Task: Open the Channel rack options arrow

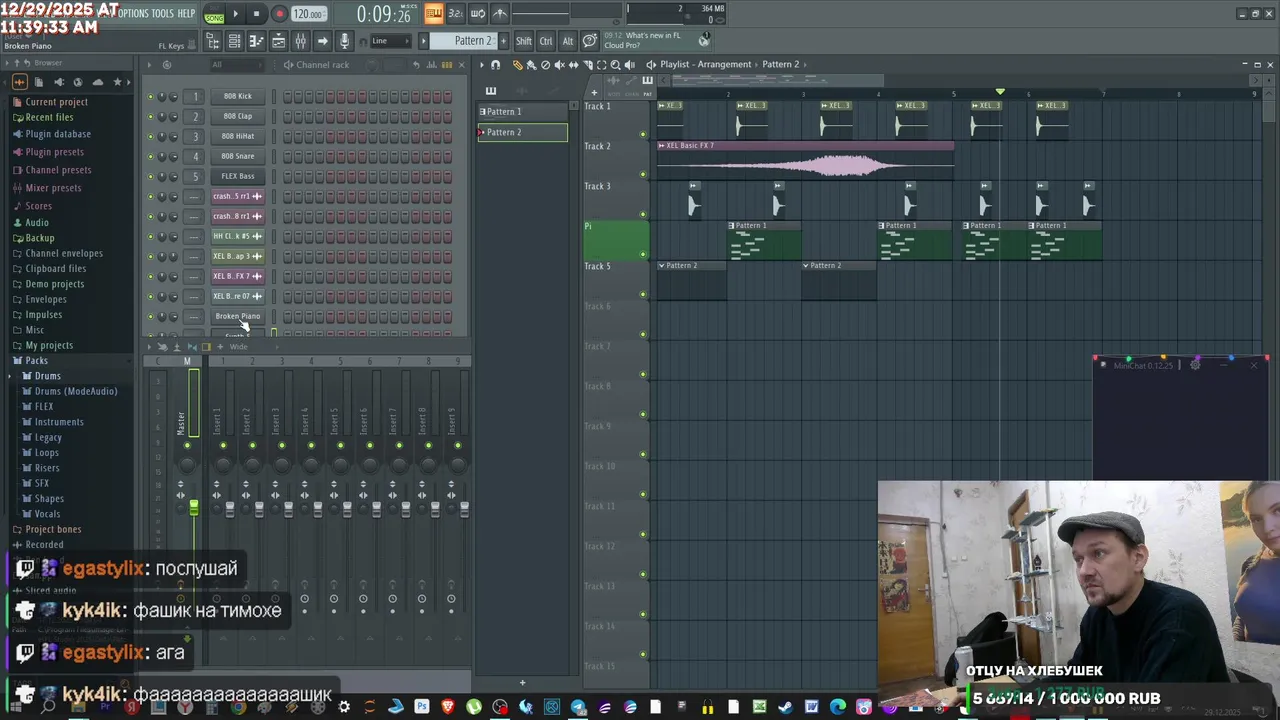Action: (149, 65)
